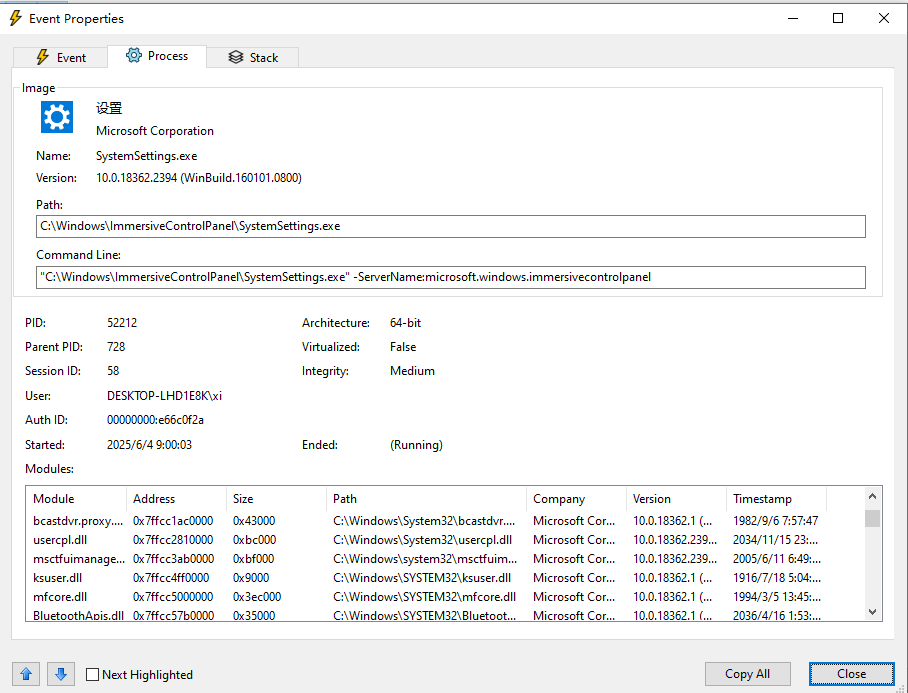Click the next event down-arrow icon
Screen dimensions: 908x693
coord(61,674)
